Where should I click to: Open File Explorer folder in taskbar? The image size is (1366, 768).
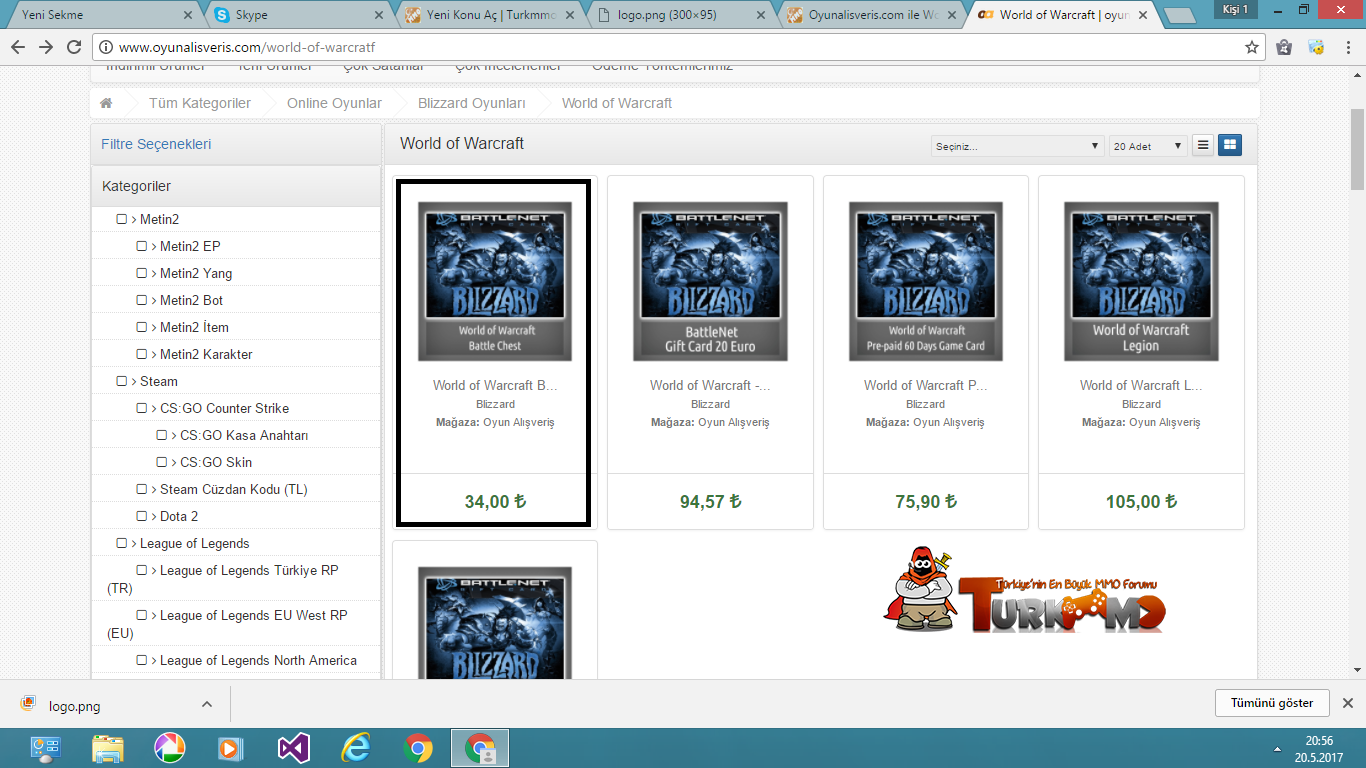pyautogui.click(x=107, y=747)
